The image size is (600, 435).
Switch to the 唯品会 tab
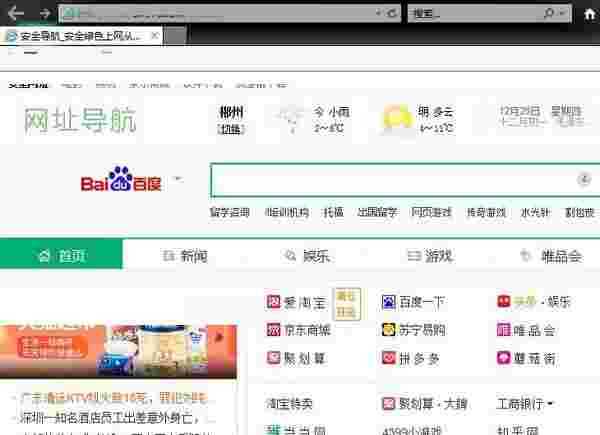552,256
